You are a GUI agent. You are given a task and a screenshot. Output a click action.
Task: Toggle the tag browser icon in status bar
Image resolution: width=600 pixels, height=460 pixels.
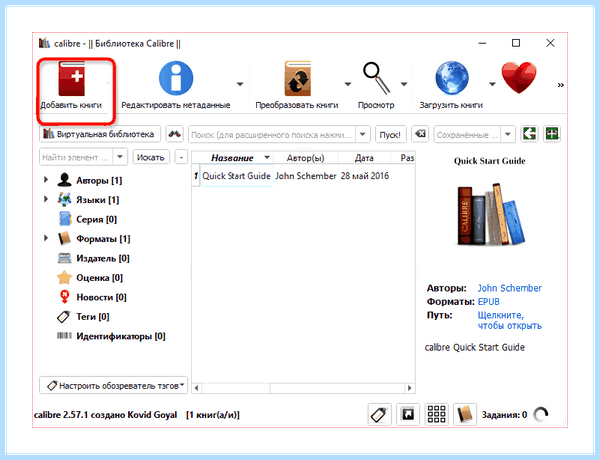(380, 414)
